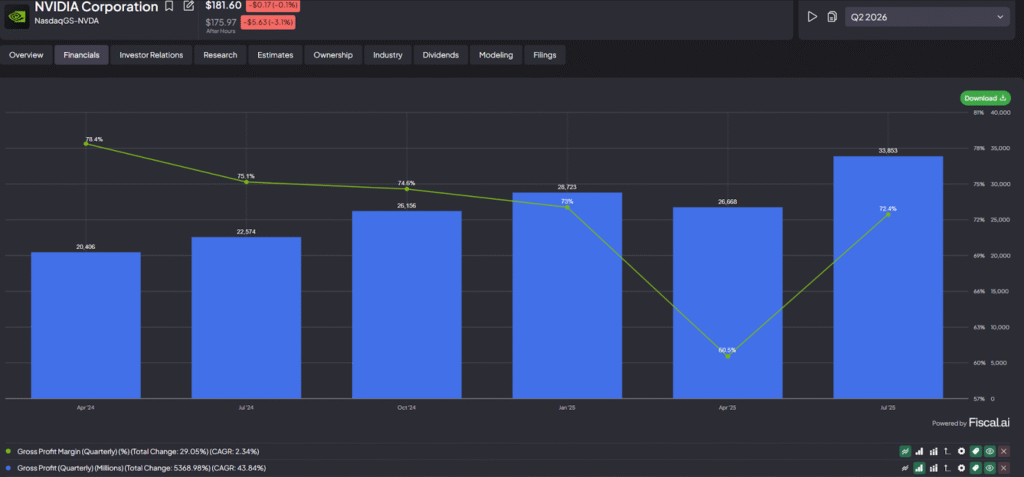Click the Jan '25 bar labeled 28,723
Viewport: 1024px width, 477px height.
coord(567,295)
